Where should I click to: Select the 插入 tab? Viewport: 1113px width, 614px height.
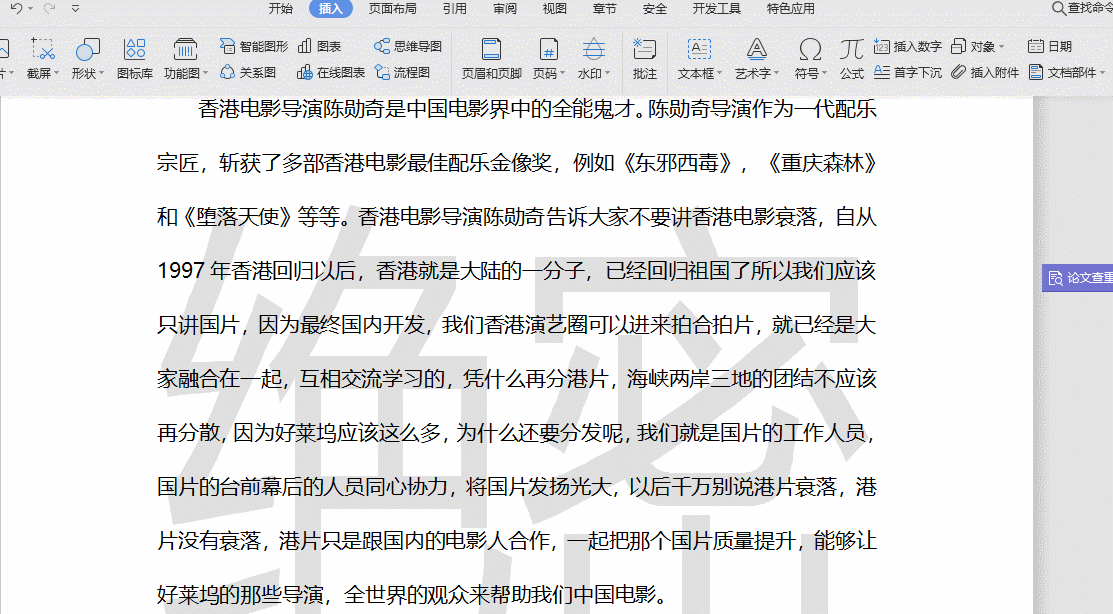(x=330, y=9)
